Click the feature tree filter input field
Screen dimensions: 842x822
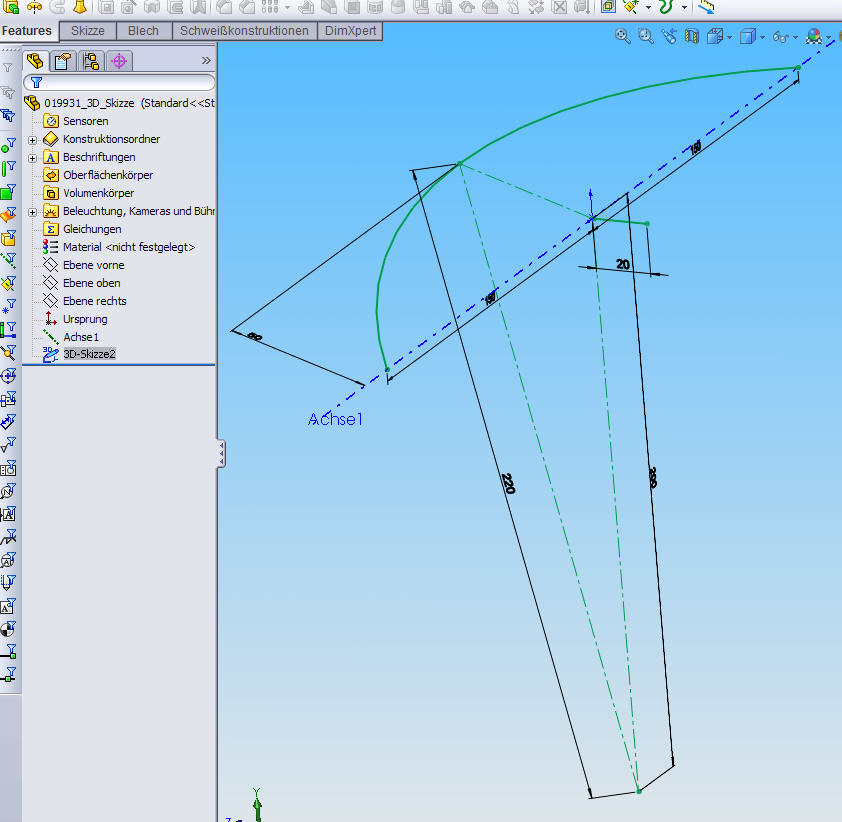pos(125,82)
